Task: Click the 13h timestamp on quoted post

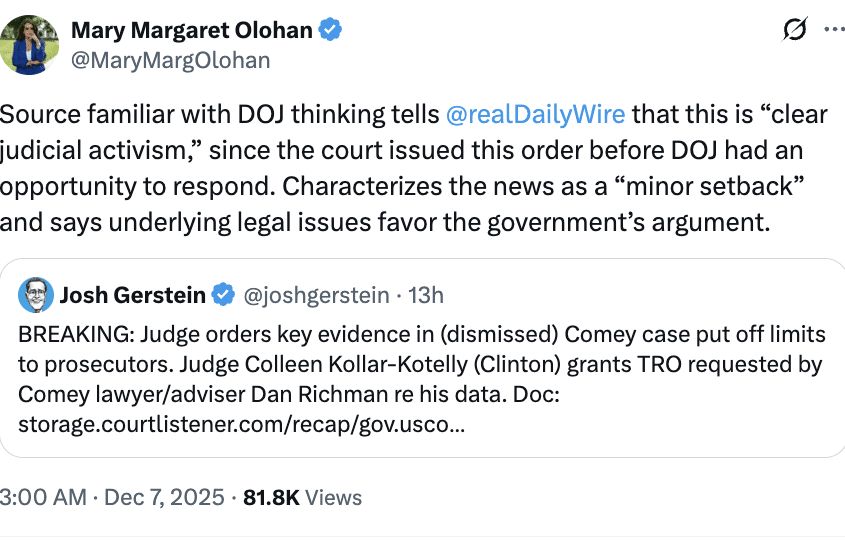Action: (x=426, y=295)
